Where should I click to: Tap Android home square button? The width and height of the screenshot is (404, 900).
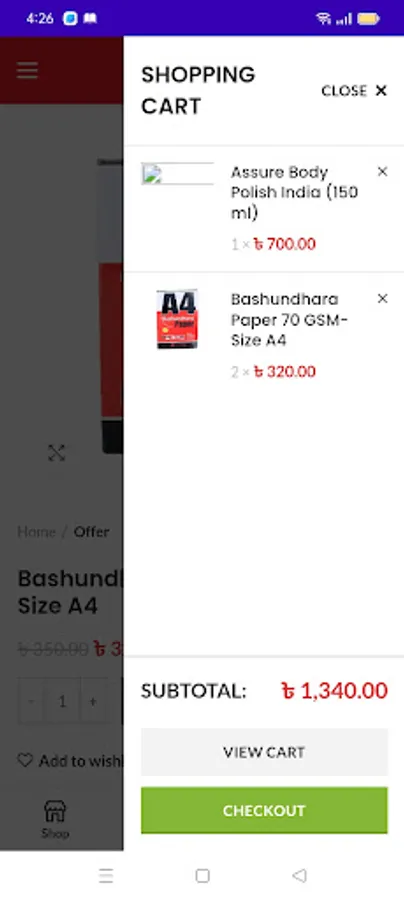pyautogui.click(x=202, y=875)
